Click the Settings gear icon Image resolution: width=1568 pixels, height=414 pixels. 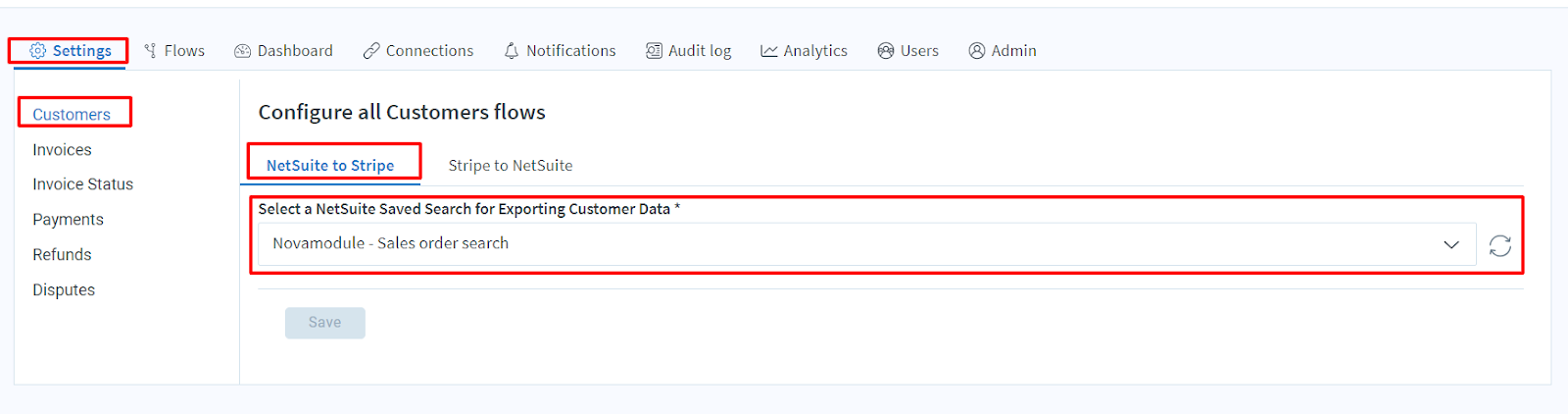click(x=37, y=51)
